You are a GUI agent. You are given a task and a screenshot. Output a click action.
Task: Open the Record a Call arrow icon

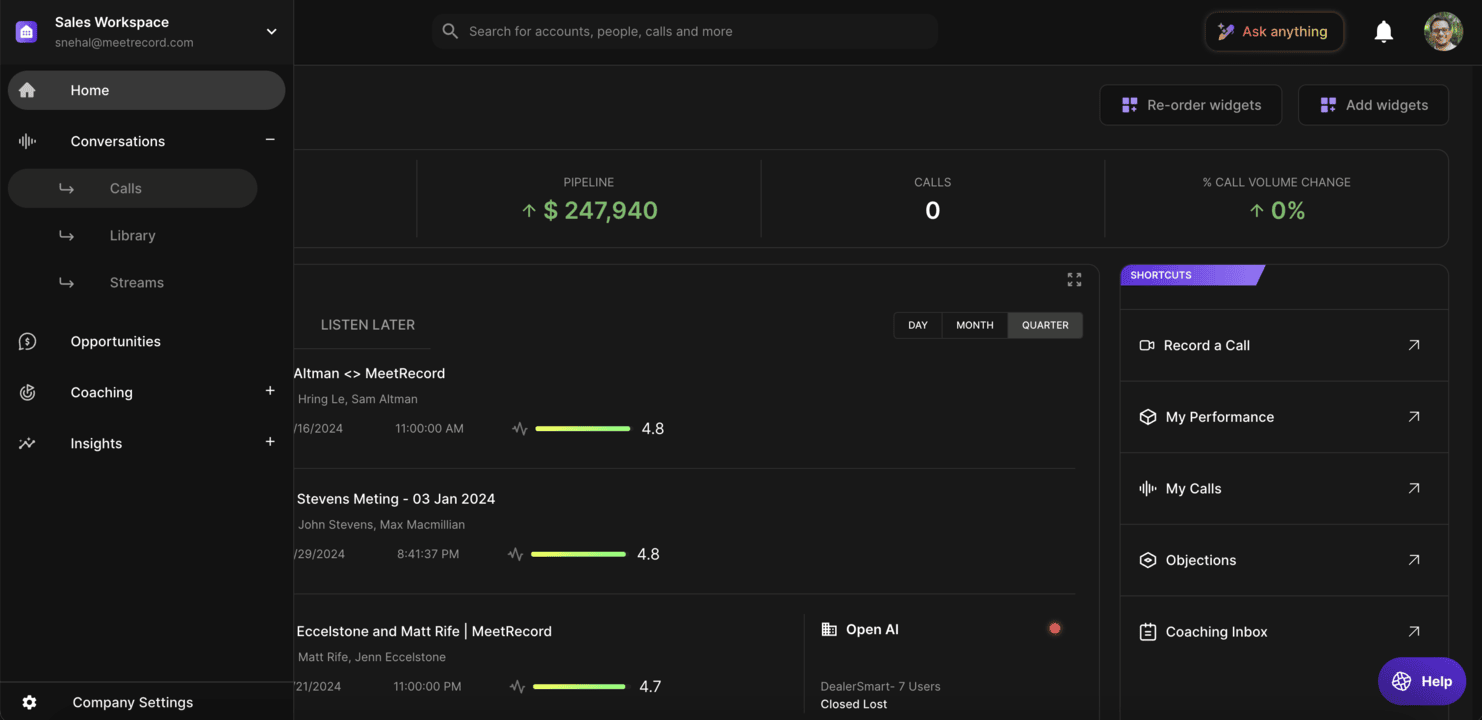[x=1413, y=345]
